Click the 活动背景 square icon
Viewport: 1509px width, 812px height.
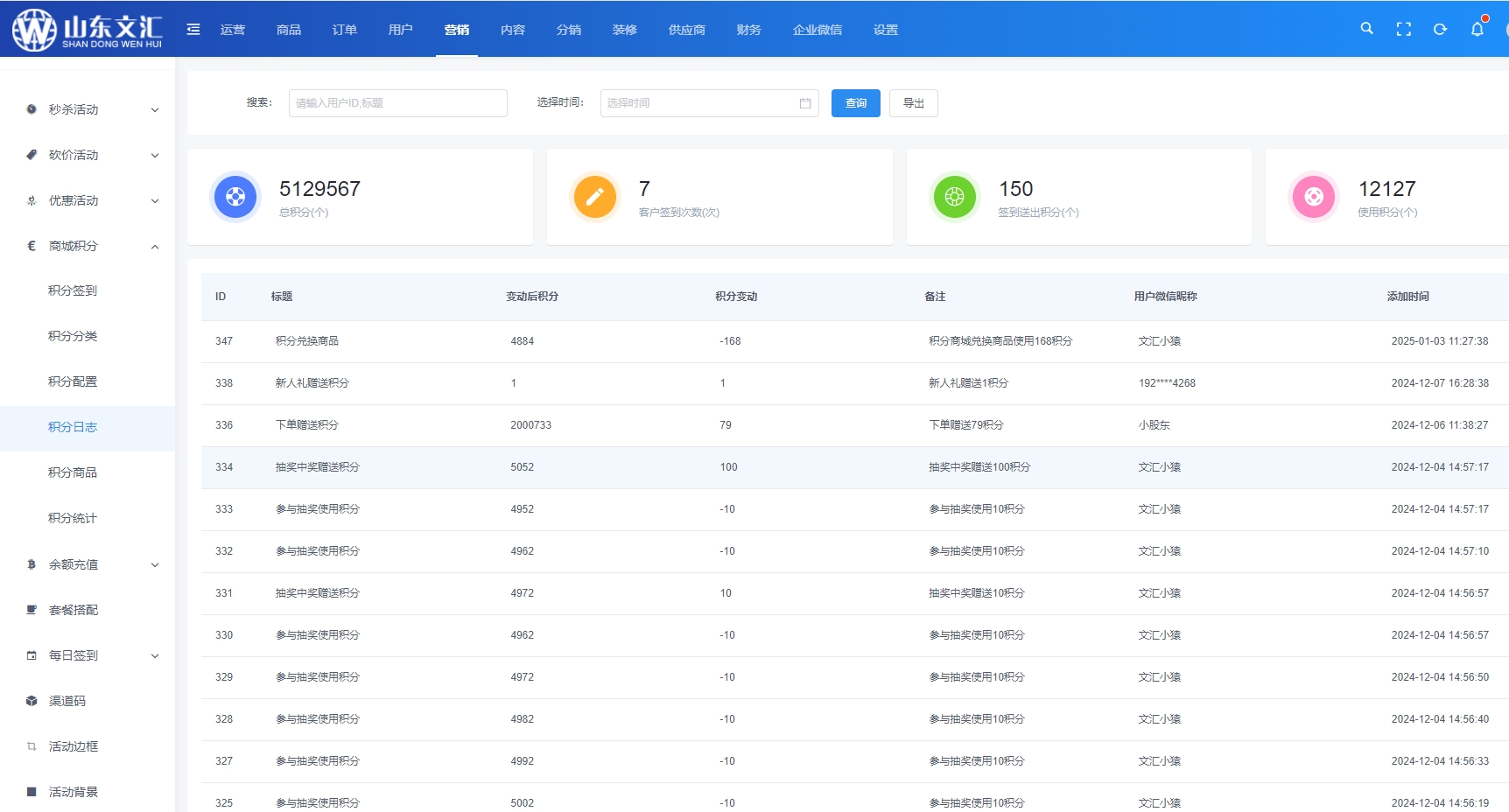pos(32,792)
